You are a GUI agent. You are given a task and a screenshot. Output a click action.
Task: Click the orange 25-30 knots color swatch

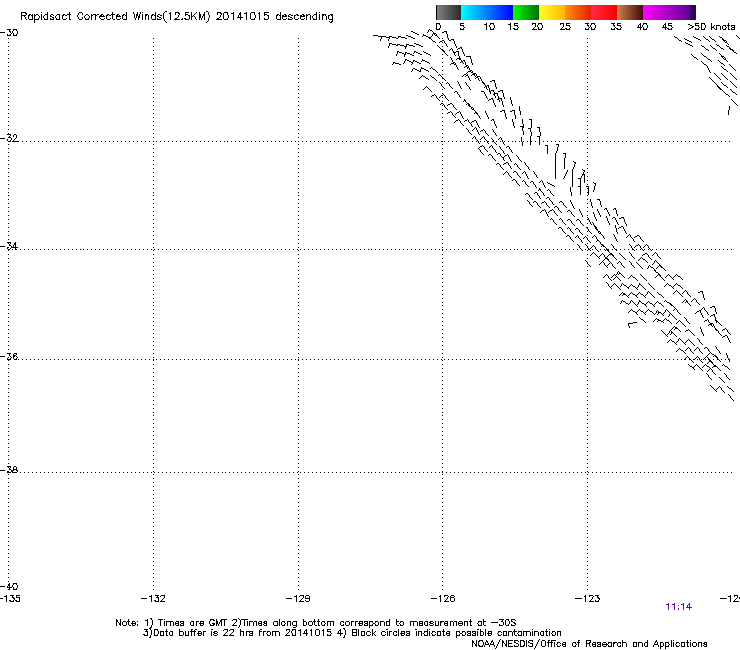578,12
